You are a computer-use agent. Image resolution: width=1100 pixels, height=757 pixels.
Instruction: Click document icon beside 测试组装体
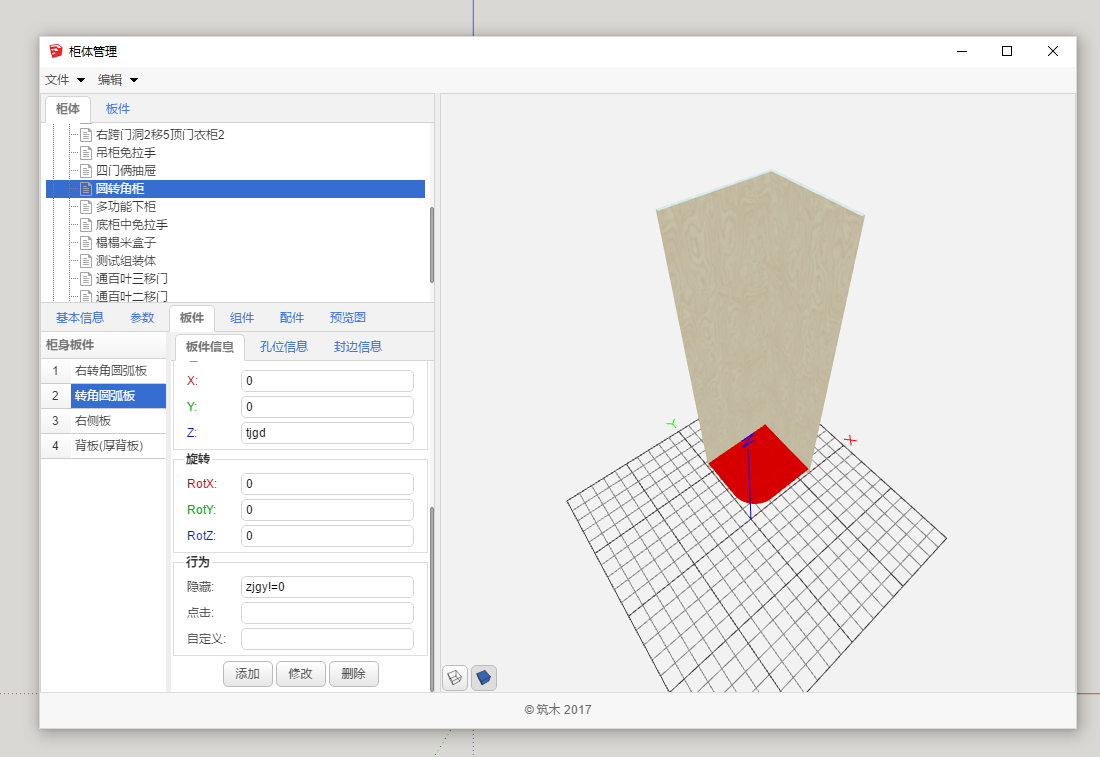pos(86,261)
